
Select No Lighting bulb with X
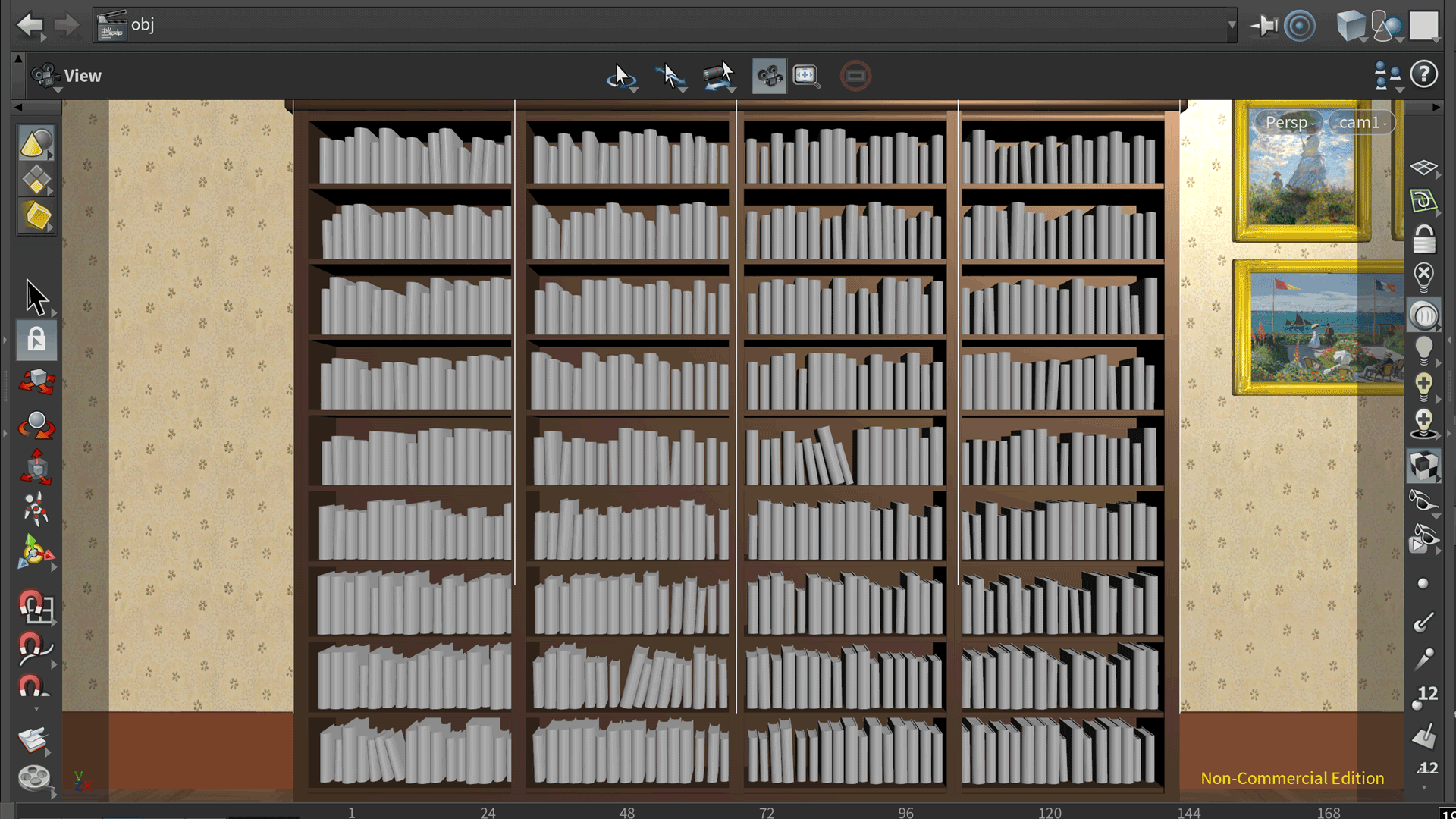pos(1424,277)
